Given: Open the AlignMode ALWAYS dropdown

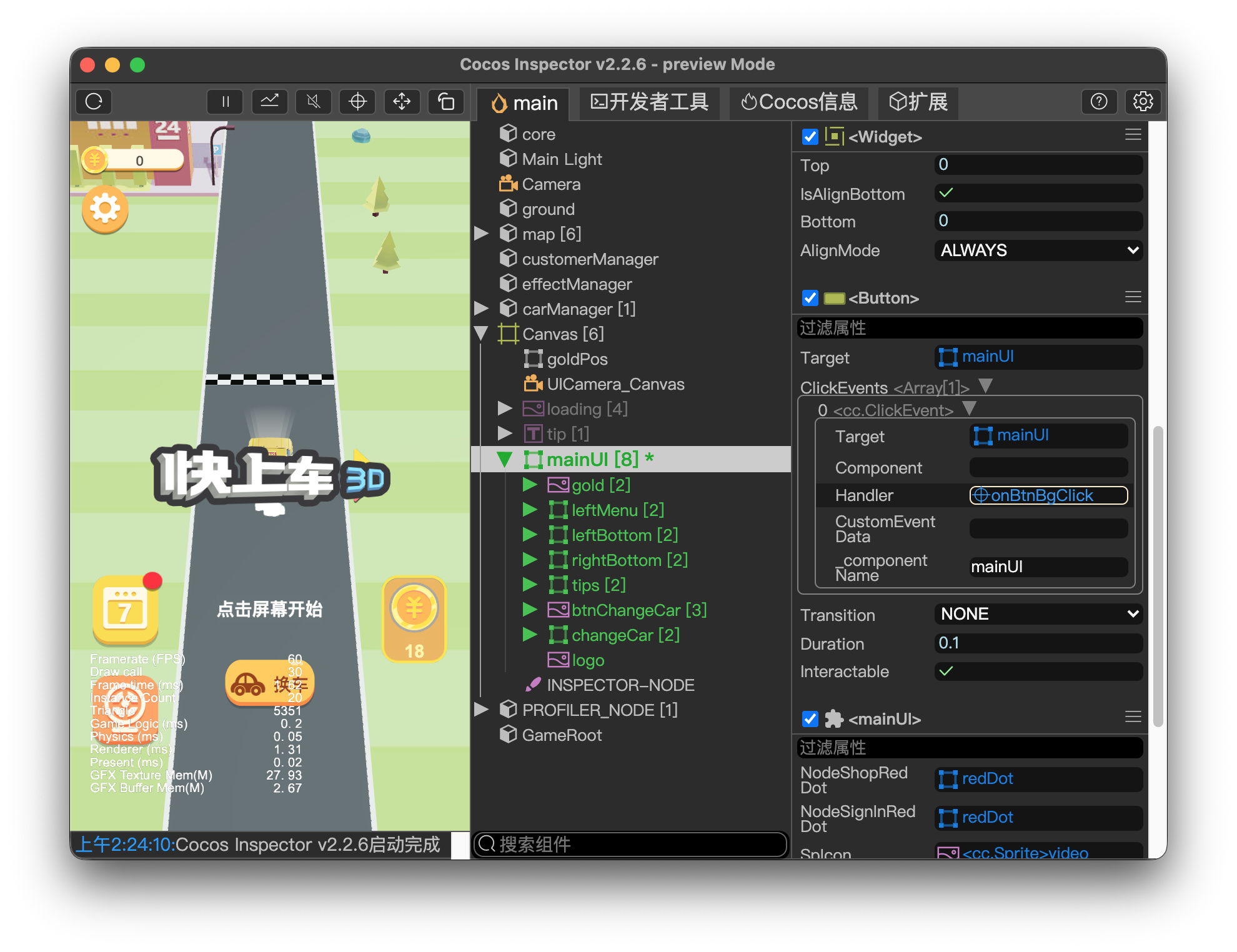Looking at the screenshot, I should (1038, 250).
